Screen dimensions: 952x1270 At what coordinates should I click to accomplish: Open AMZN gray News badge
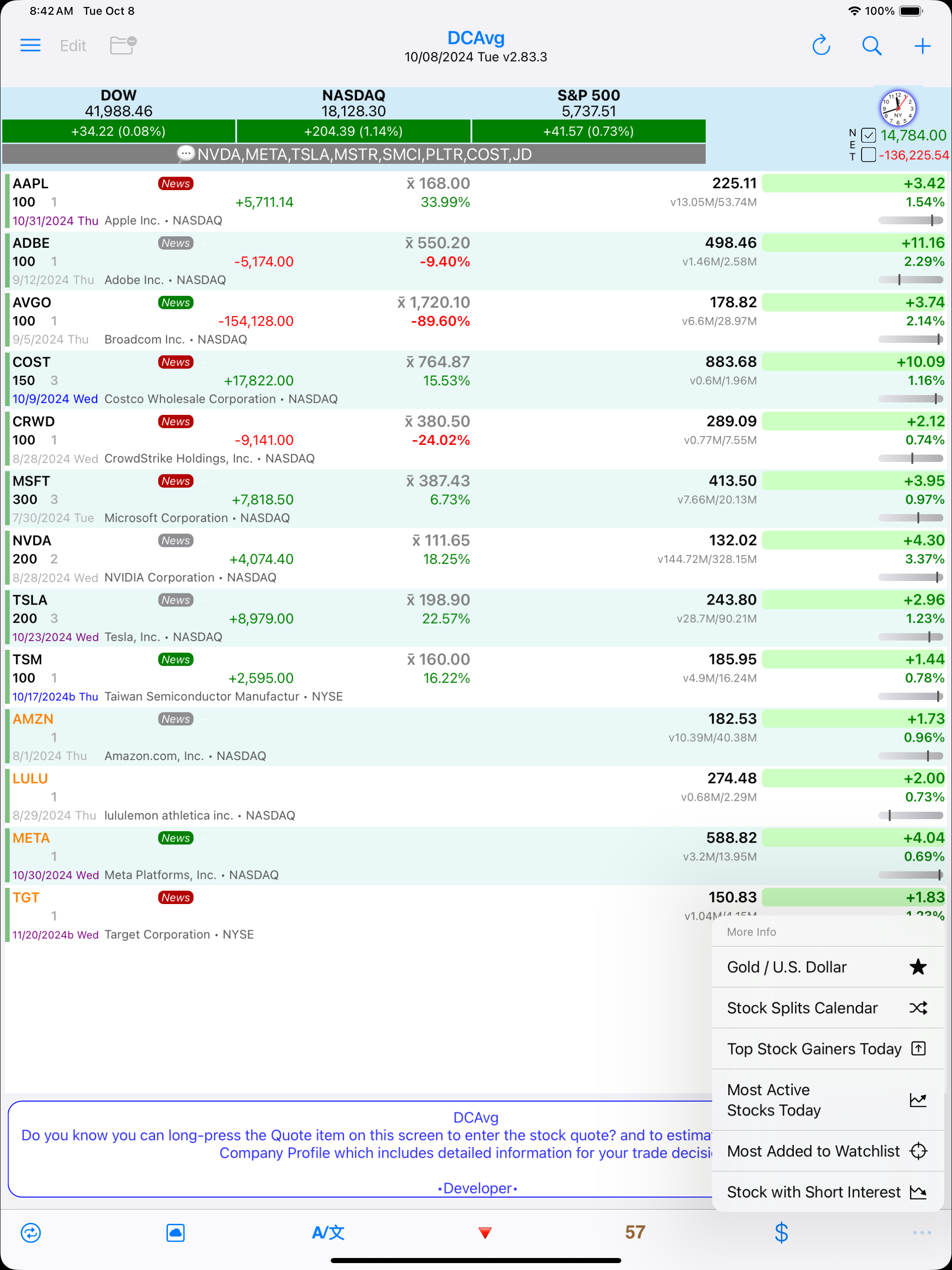point(176,719)
